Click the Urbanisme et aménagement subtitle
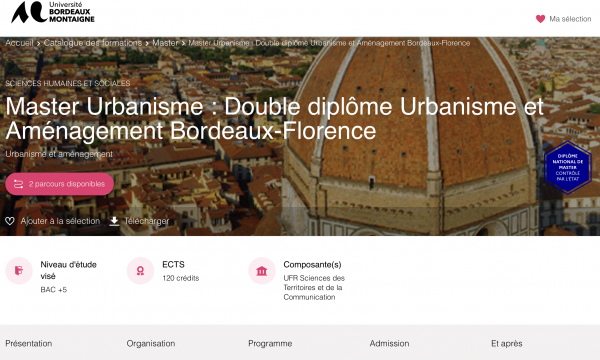This screenshot has width=600, height=360. point(59,154)
